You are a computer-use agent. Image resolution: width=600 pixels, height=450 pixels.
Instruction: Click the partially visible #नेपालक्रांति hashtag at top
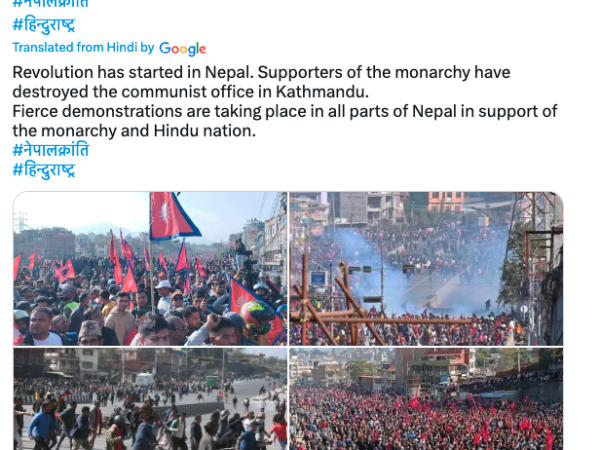point(51,3)
